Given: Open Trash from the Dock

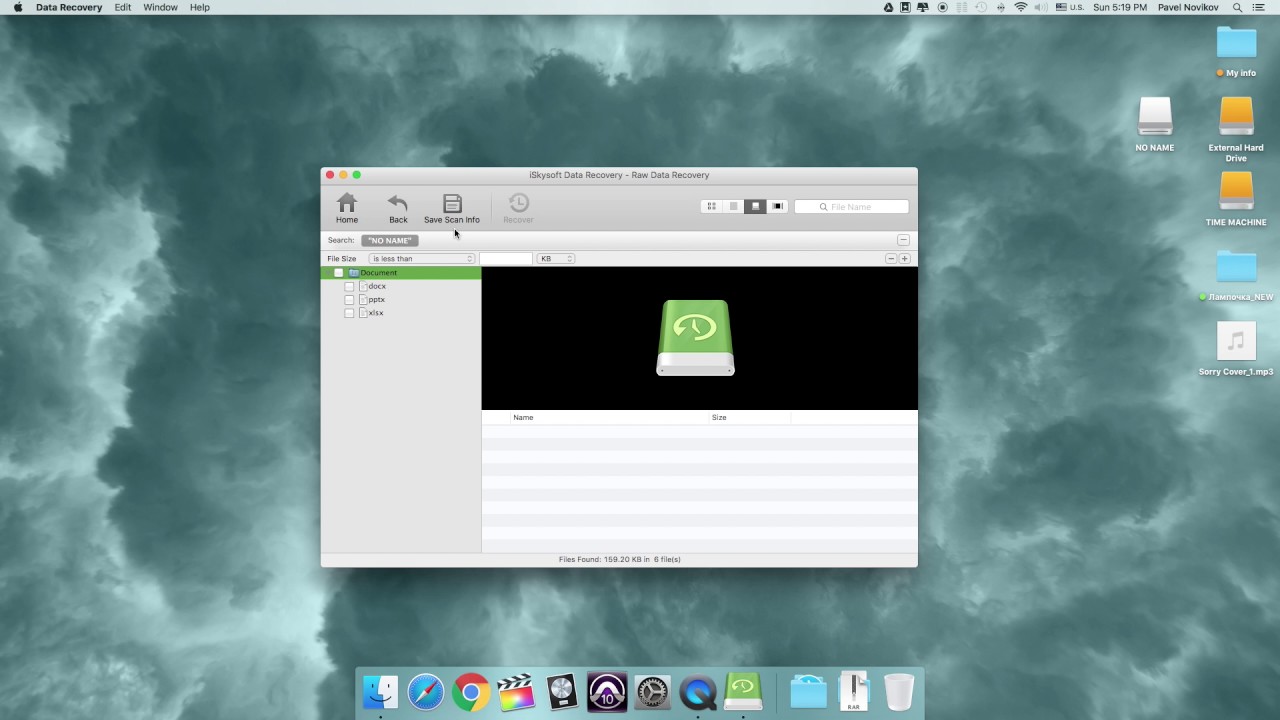Looking at the screenshot, I should tap(899, 691).
